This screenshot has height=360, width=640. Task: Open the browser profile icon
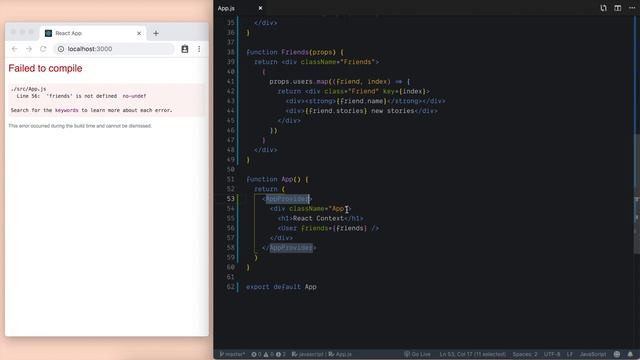click(184, 49)
